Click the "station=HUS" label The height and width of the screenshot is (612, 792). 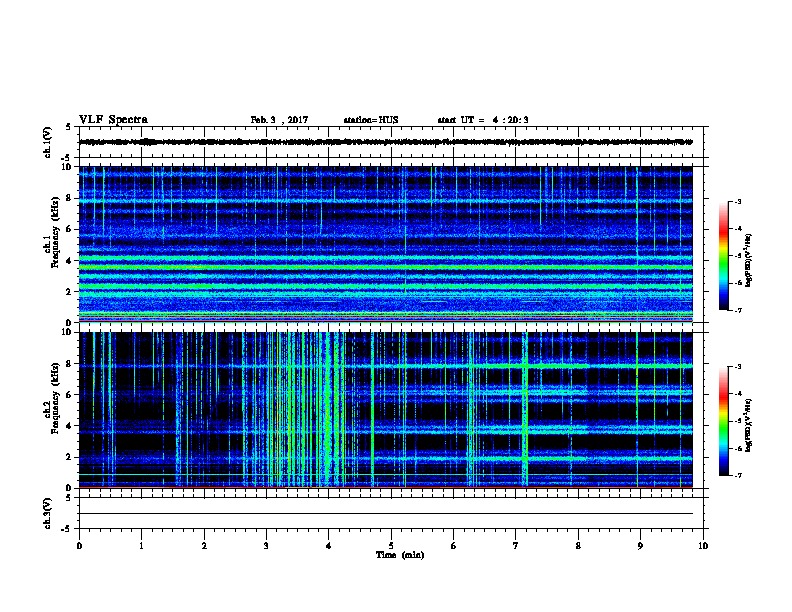[371, 120]
